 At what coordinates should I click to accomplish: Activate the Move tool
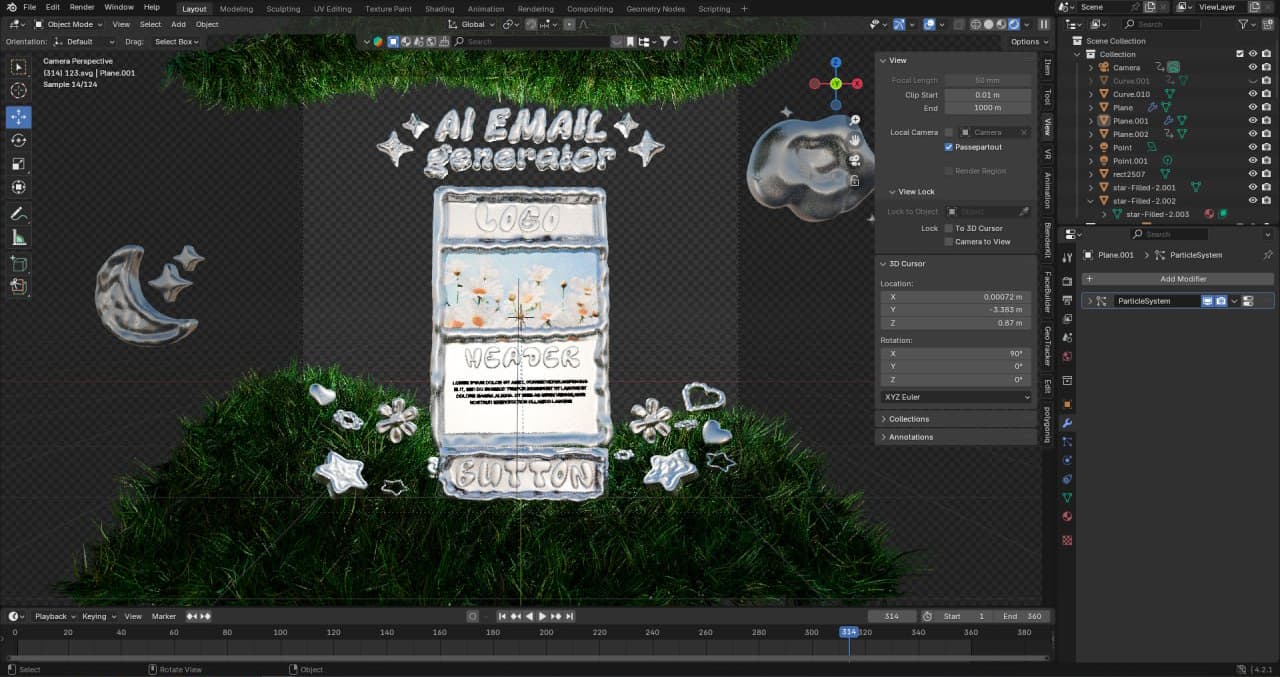[19, 117]
